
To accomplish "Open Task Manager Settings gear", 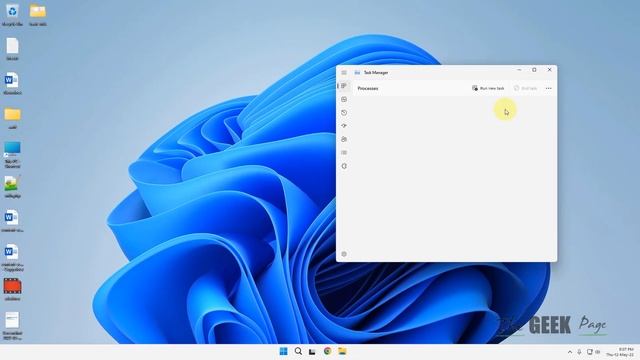I will (344, 254).
